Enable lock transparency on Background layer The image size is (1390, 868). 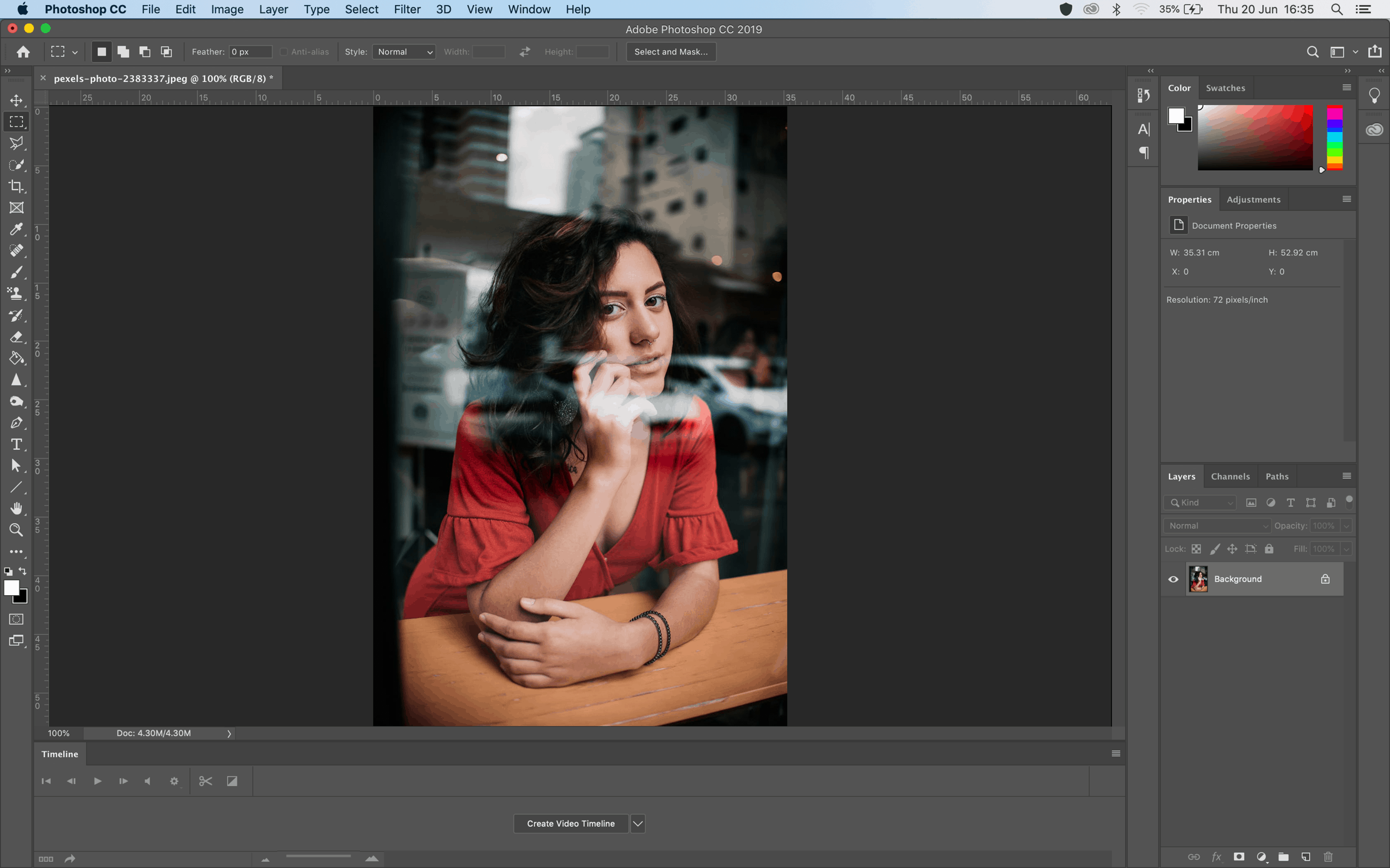(1196, 548)
